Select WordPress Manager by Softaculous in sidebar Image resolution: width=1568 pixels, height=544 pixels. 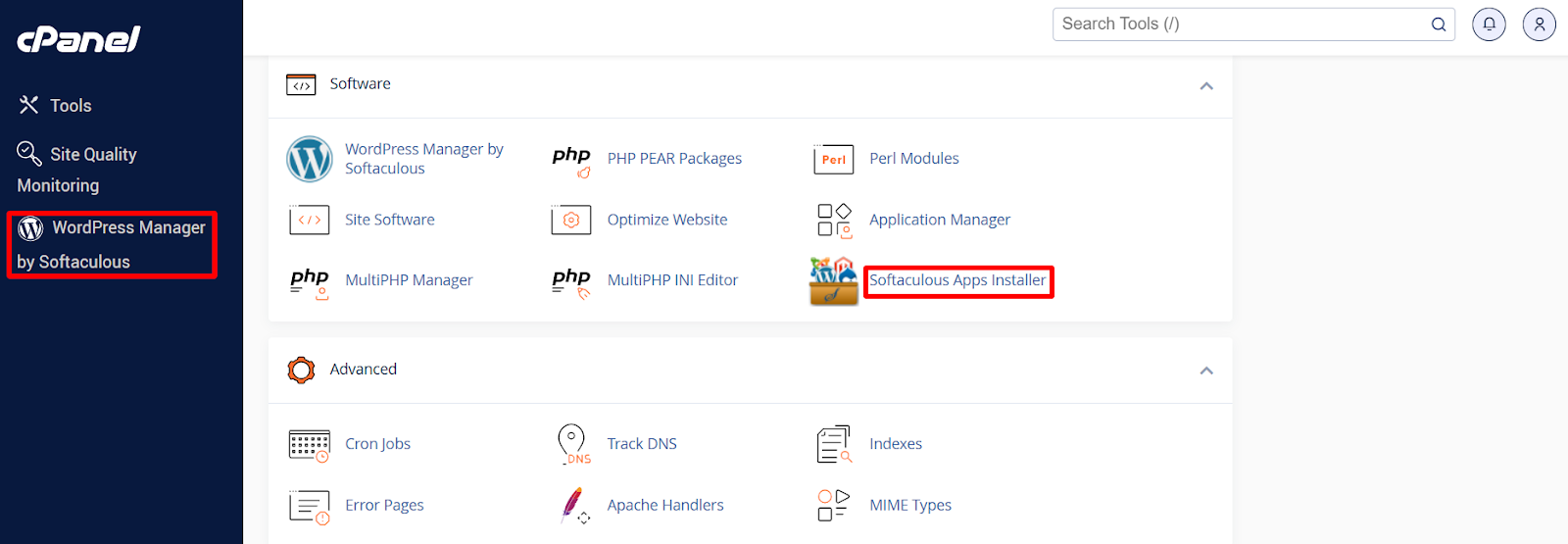coord(112,244)
